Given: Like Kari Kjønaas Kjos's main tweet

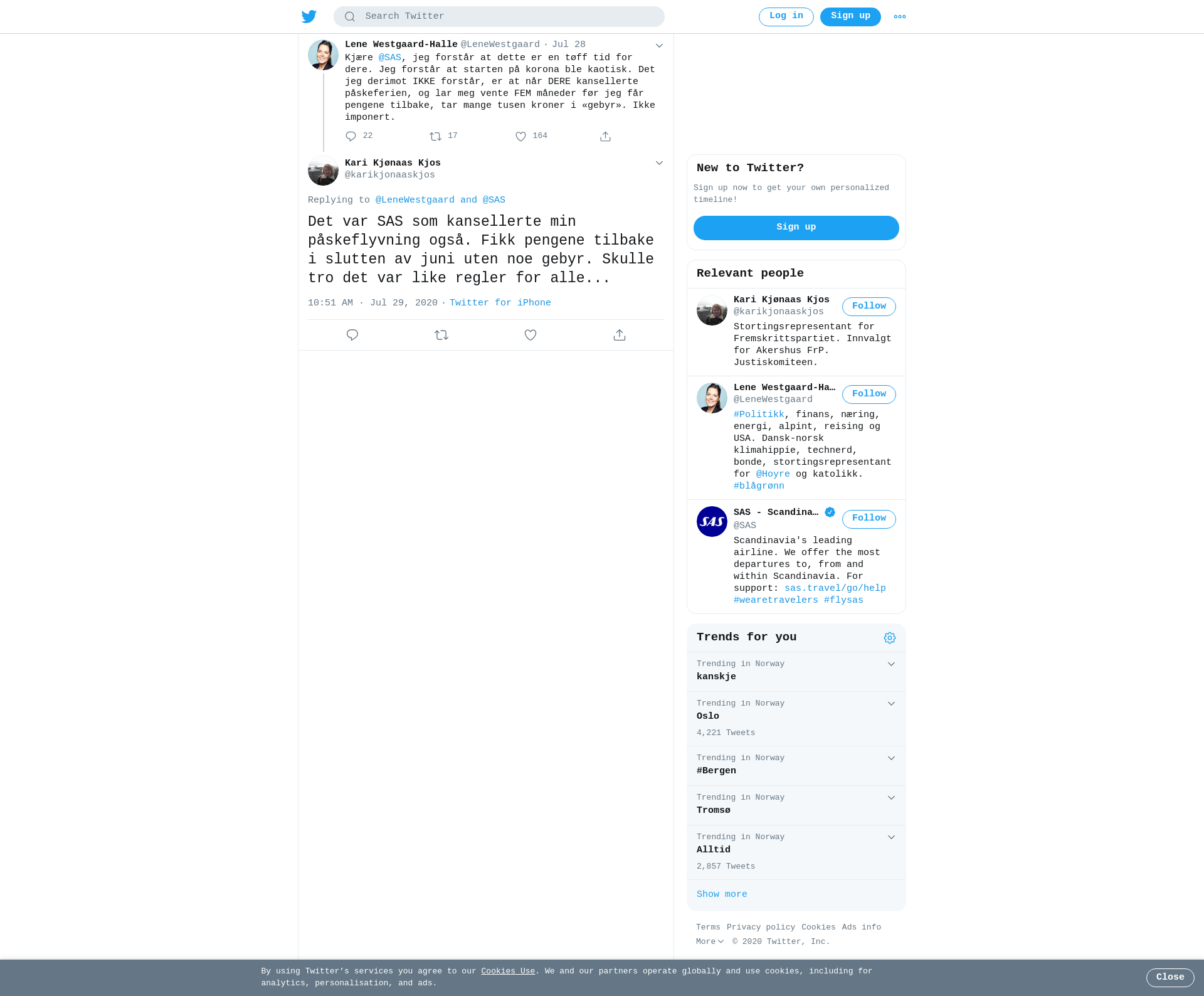Looking at the screenshot, I should tap(531, 335).
